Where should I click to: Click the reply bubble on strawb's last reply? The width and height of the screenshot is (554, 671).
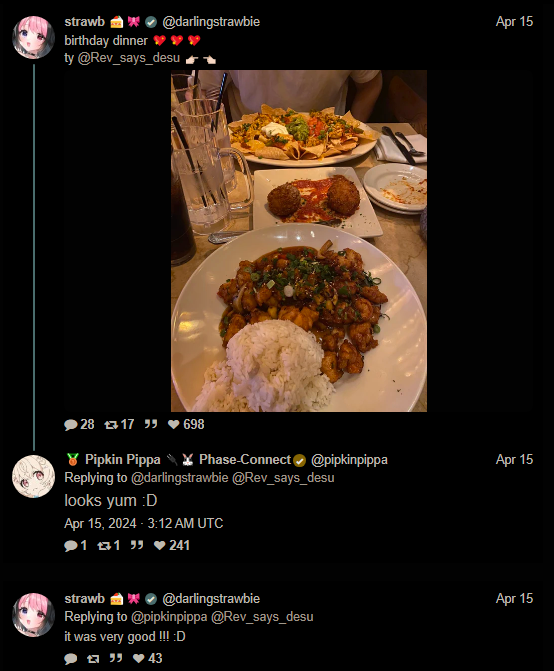pos(71,659)
